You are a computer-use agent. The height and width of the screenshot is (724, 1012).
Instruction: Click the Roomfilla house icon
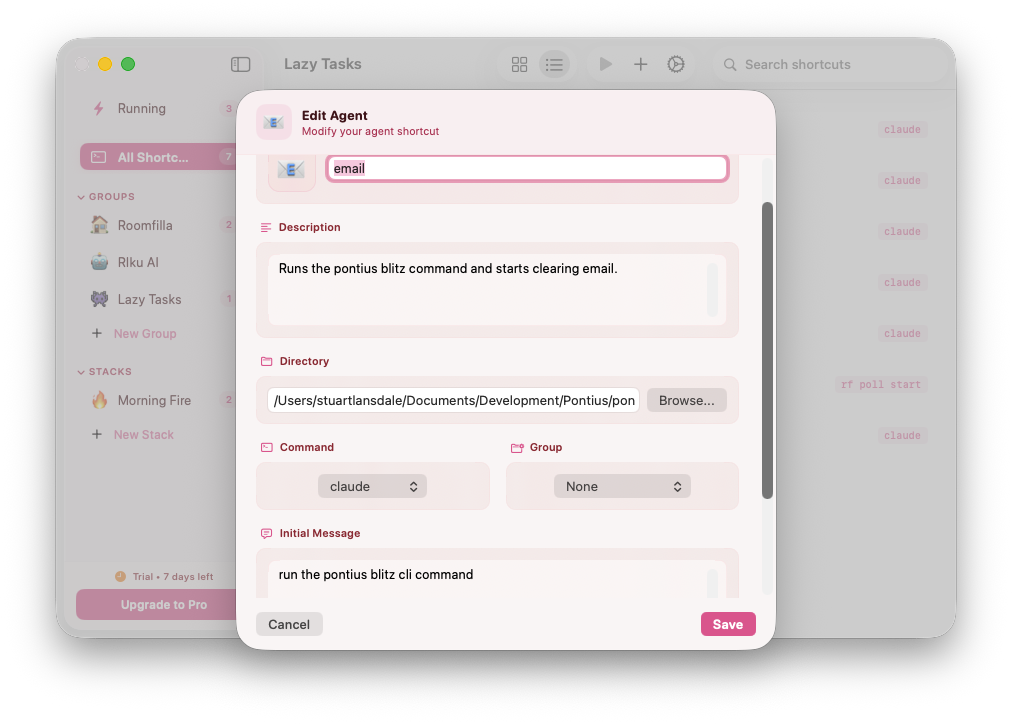98,225
